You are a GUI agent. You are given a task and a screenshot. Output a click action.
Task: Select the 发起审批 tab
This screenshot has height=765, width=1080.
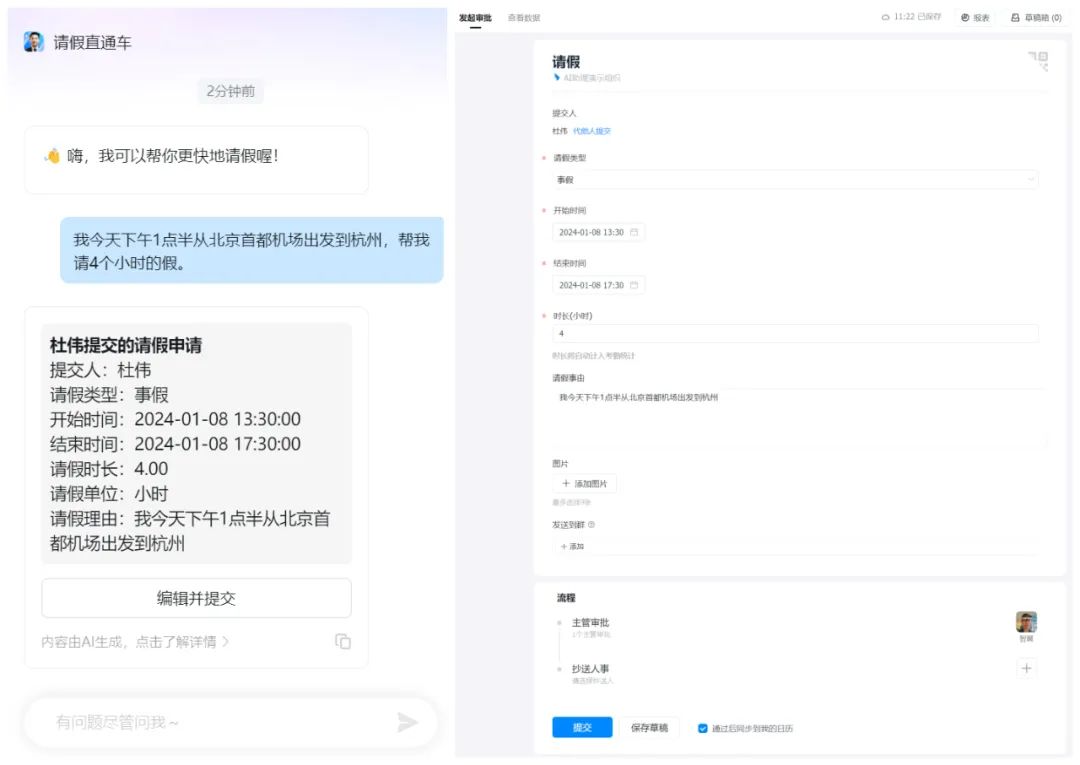click(475, 18)
